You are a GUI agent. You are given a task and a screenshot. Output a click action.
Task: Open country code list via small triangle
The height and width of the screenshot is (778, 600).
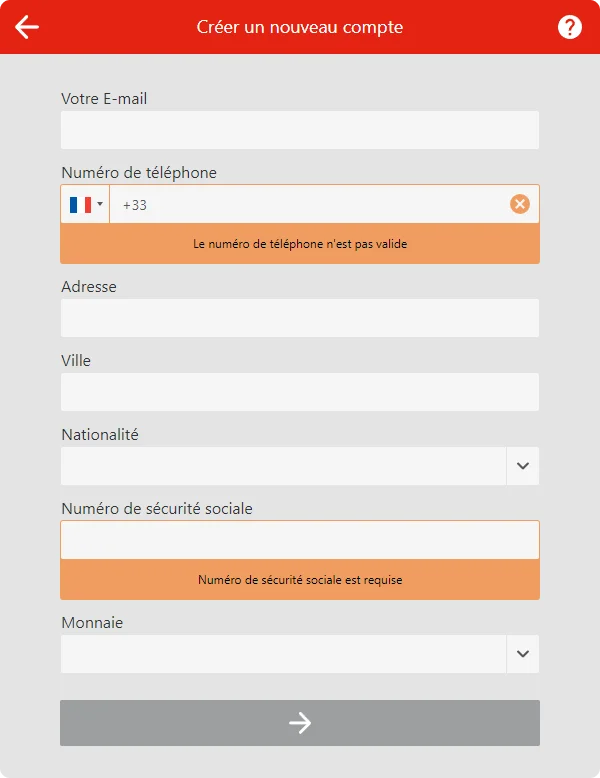100,204
